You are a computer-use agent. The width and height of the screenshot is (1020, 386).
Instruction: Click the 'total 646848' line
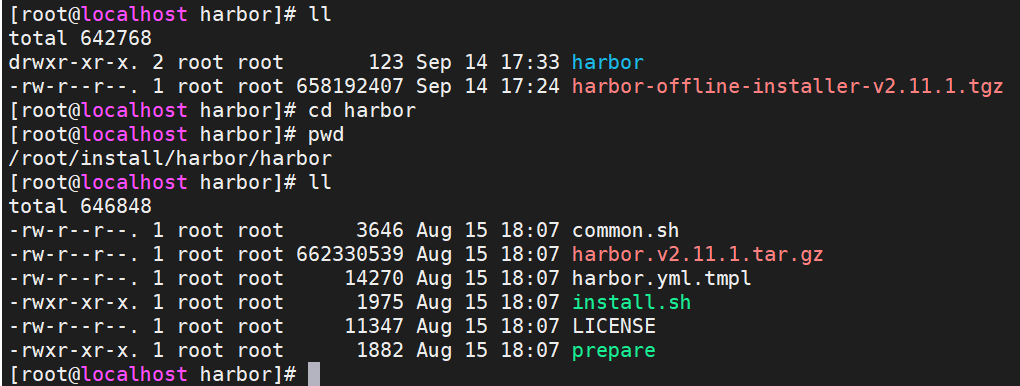[x=80, y=206]
